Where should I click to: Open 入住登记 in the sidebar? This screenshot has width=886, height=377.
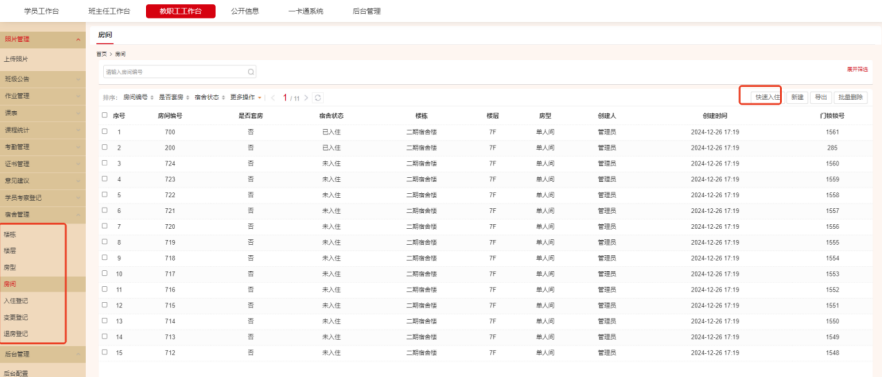click(16, 301)
